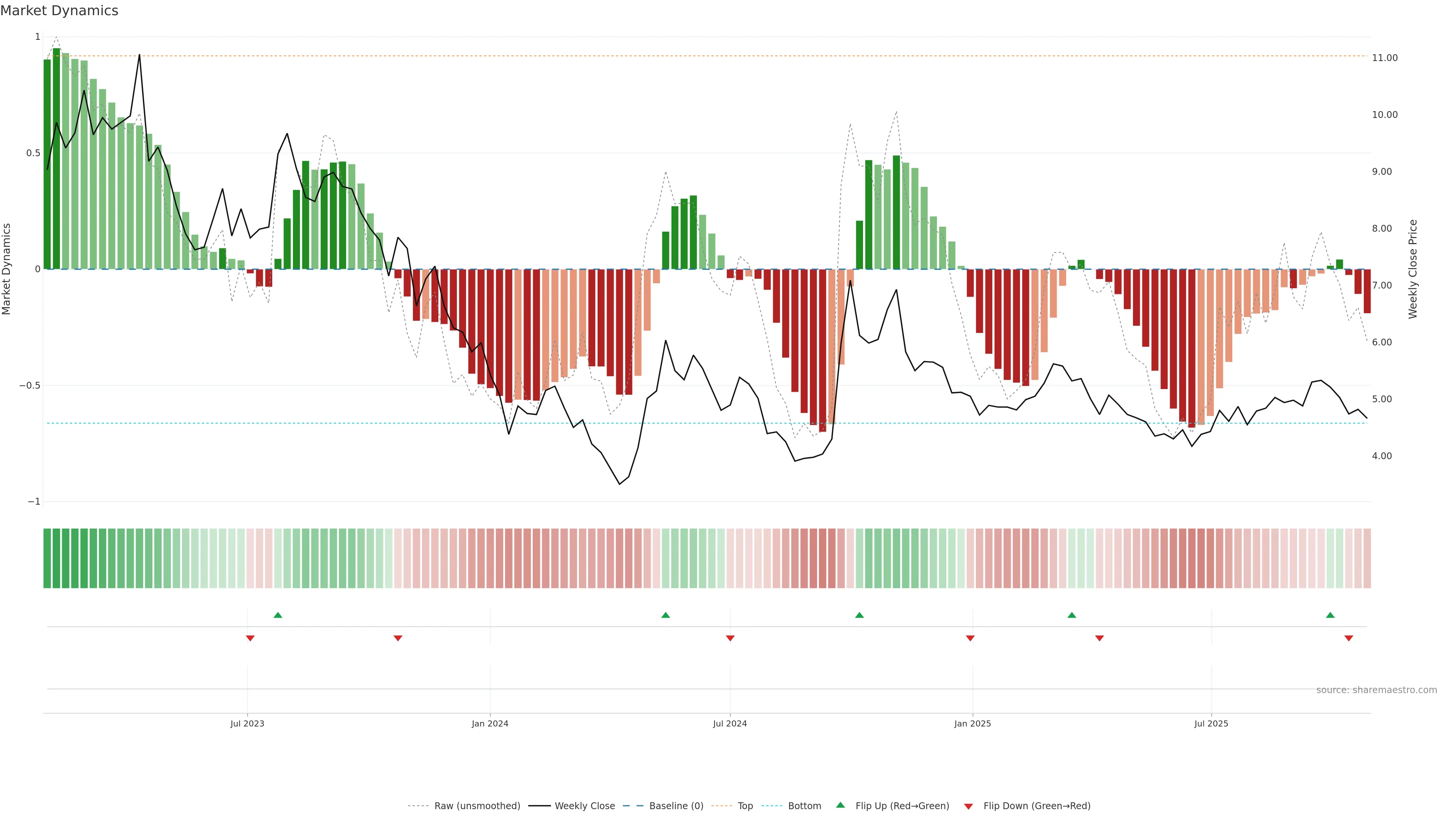Toggle the Baseline (0) legend entry
The height and width of the screenshot is (819, 1456).
(x=676, y=805)
